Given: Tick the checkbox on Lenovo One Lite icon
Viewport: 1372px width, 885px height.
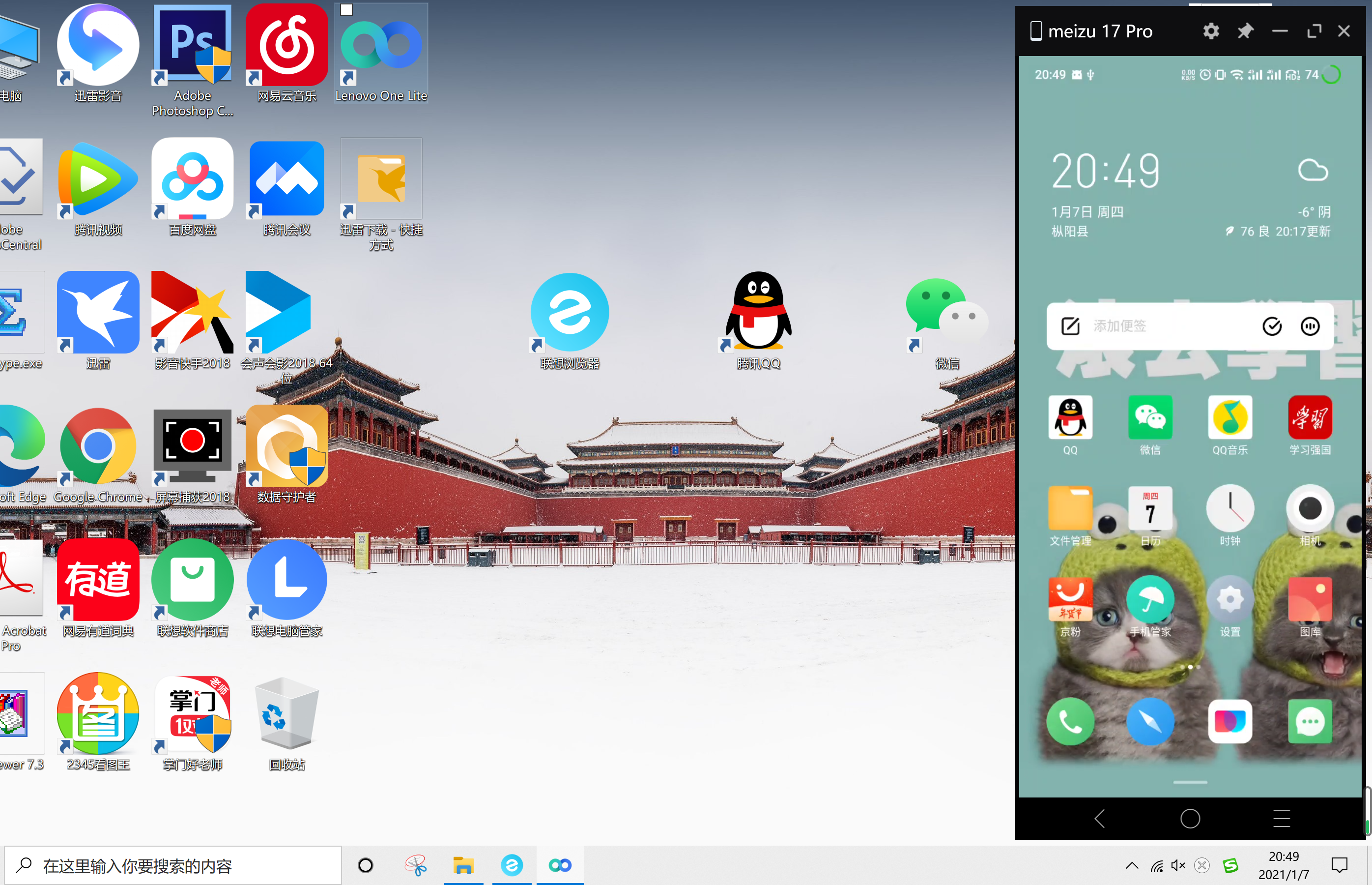Looking at the screenshot, I should [346, 10].
